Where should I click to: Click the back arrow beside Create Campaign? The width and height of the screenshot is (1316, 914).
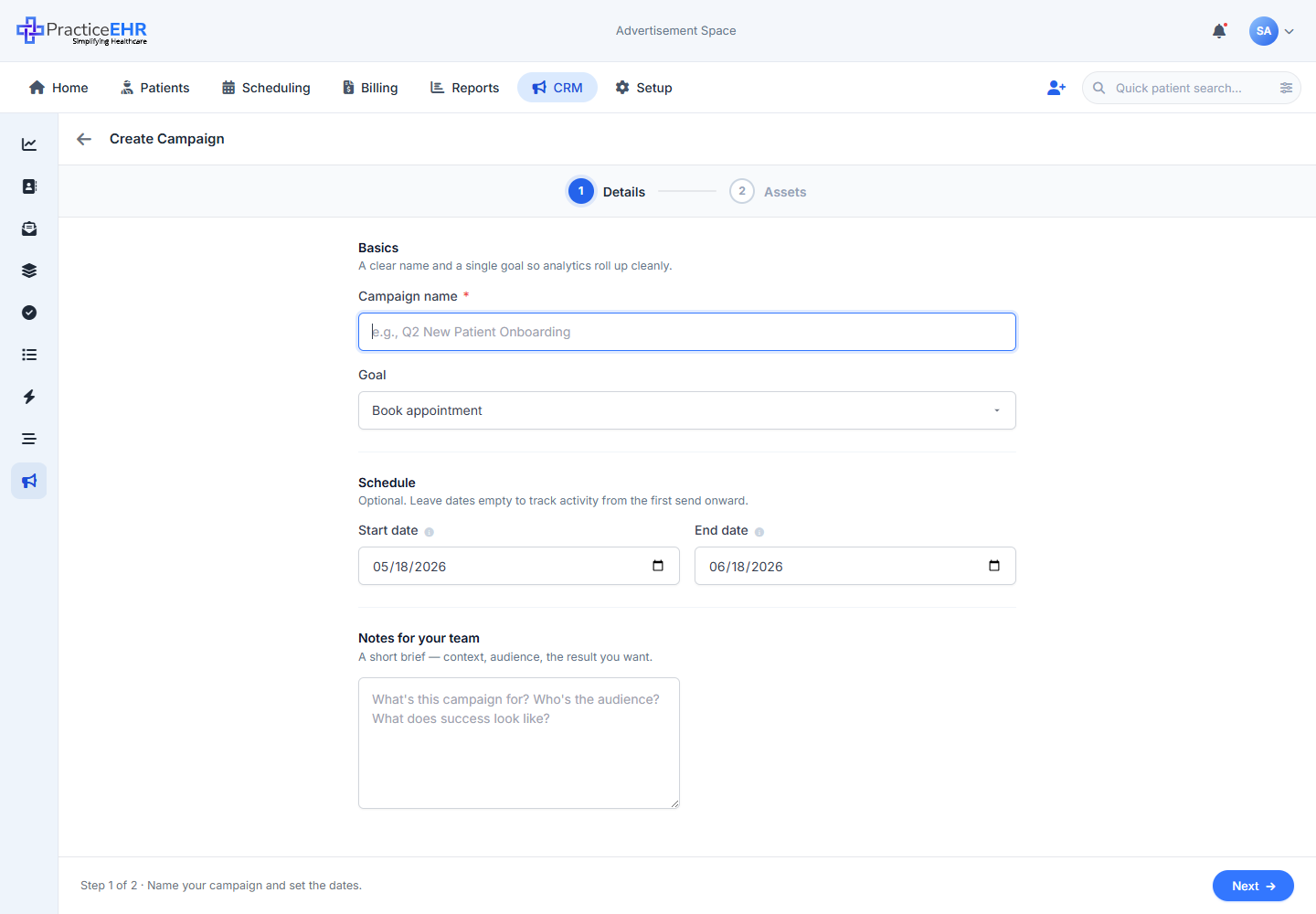click(84, 139)
